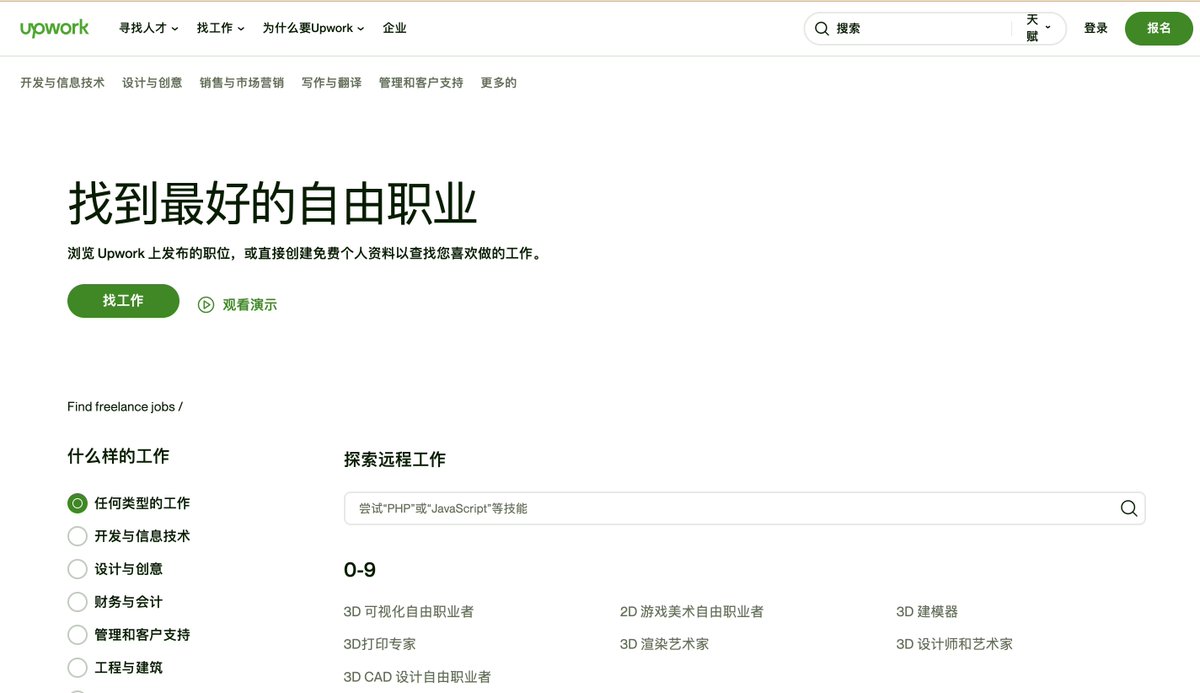1200x693 pixels.
Task: Select 工程与建筑 radio option
Action: 77,667
